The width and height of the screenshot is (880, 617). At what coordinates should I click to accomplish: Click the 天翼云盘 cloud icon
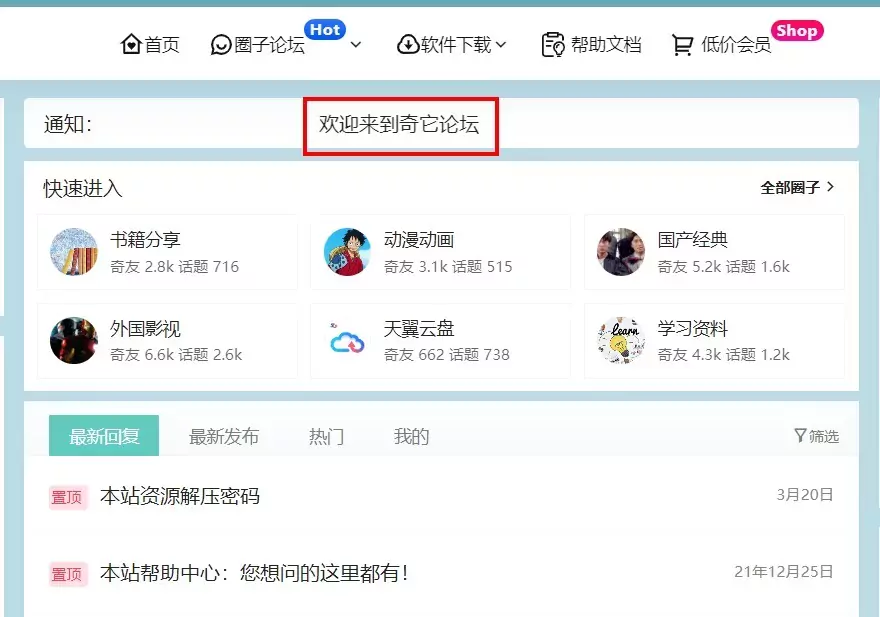click(347, 341)
